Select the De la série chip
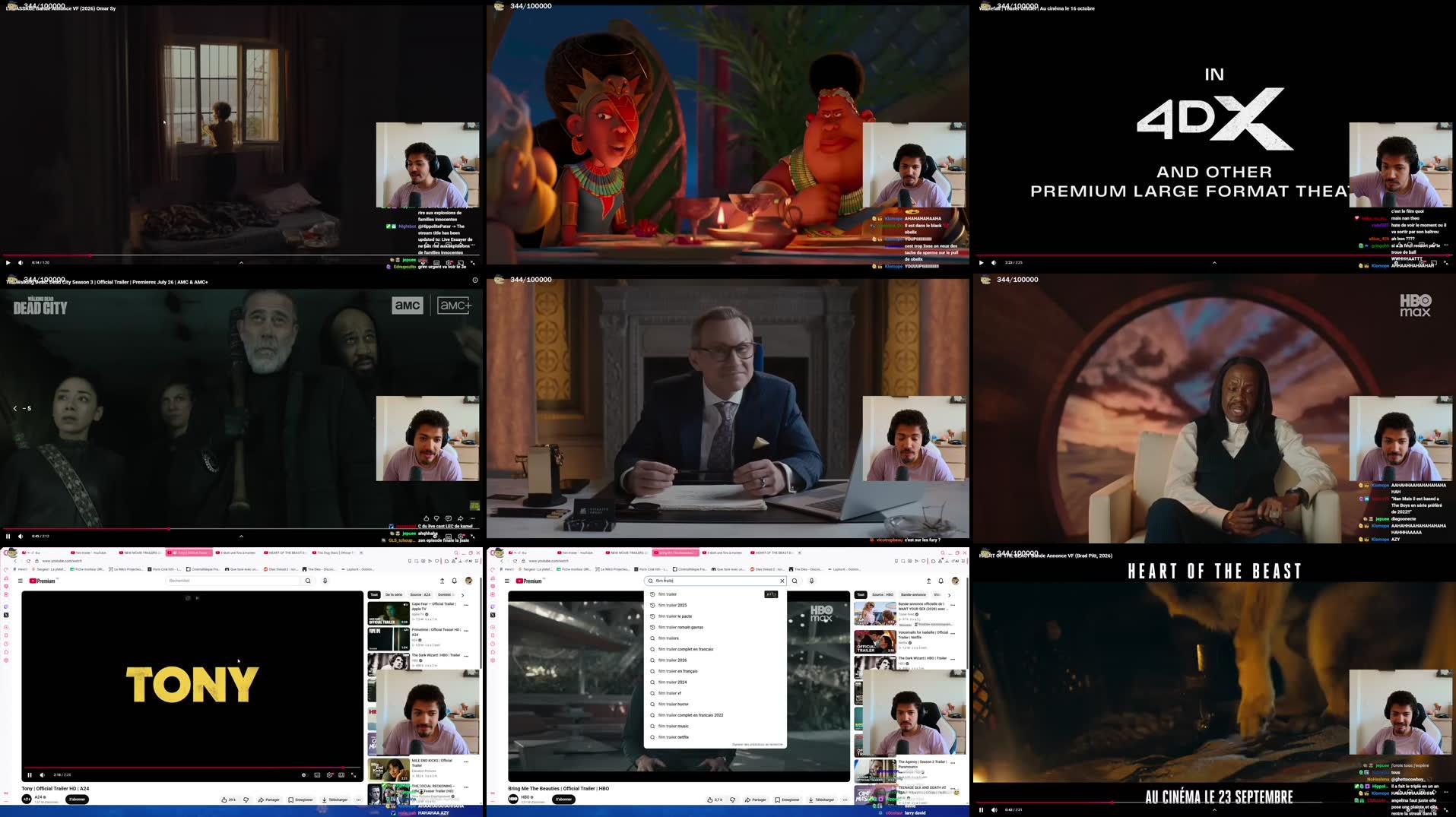Screen dimensions: 1456x817 (x=394, y=595)
